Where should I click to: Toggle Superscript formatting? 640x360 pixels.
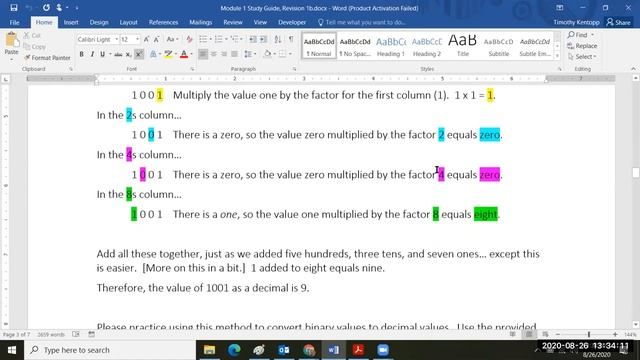click(139, 54)
